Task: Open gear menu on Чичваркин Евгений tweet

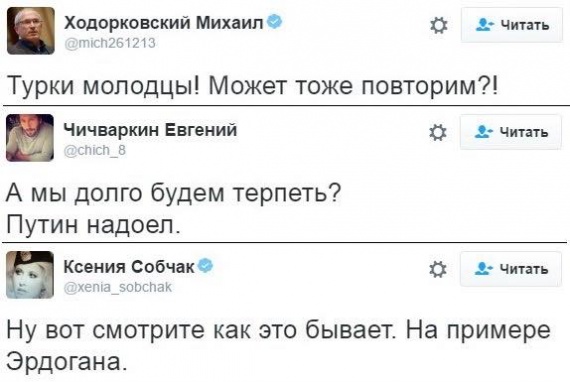Action: [437, 133]
